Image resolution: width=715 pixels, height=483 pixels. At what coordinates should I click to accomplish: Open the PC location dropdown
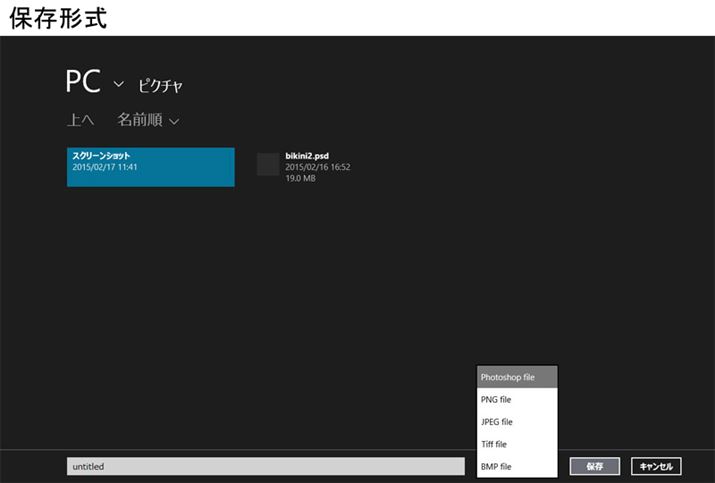[x=83, y=82]
